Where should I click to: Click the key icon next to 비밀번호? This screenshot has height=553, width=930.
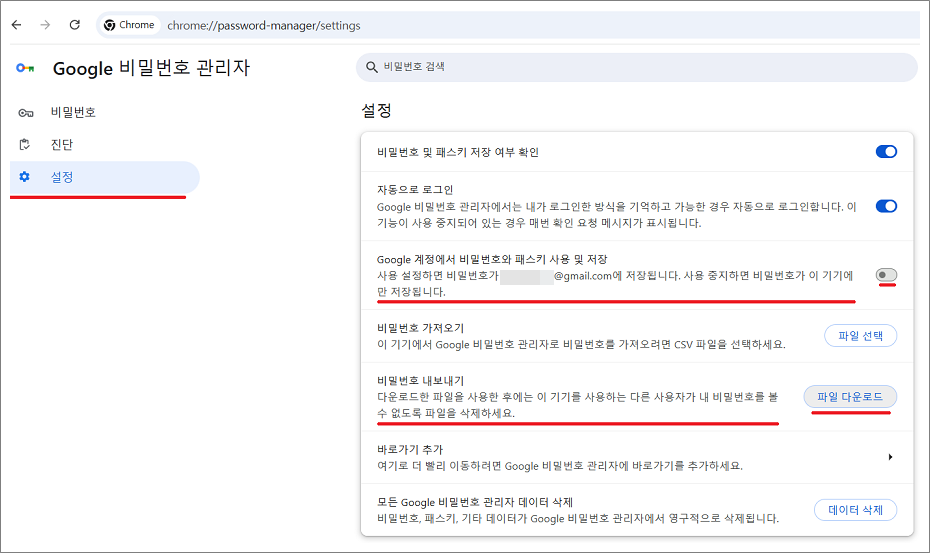pyautogui.click(x=26, y=113)
